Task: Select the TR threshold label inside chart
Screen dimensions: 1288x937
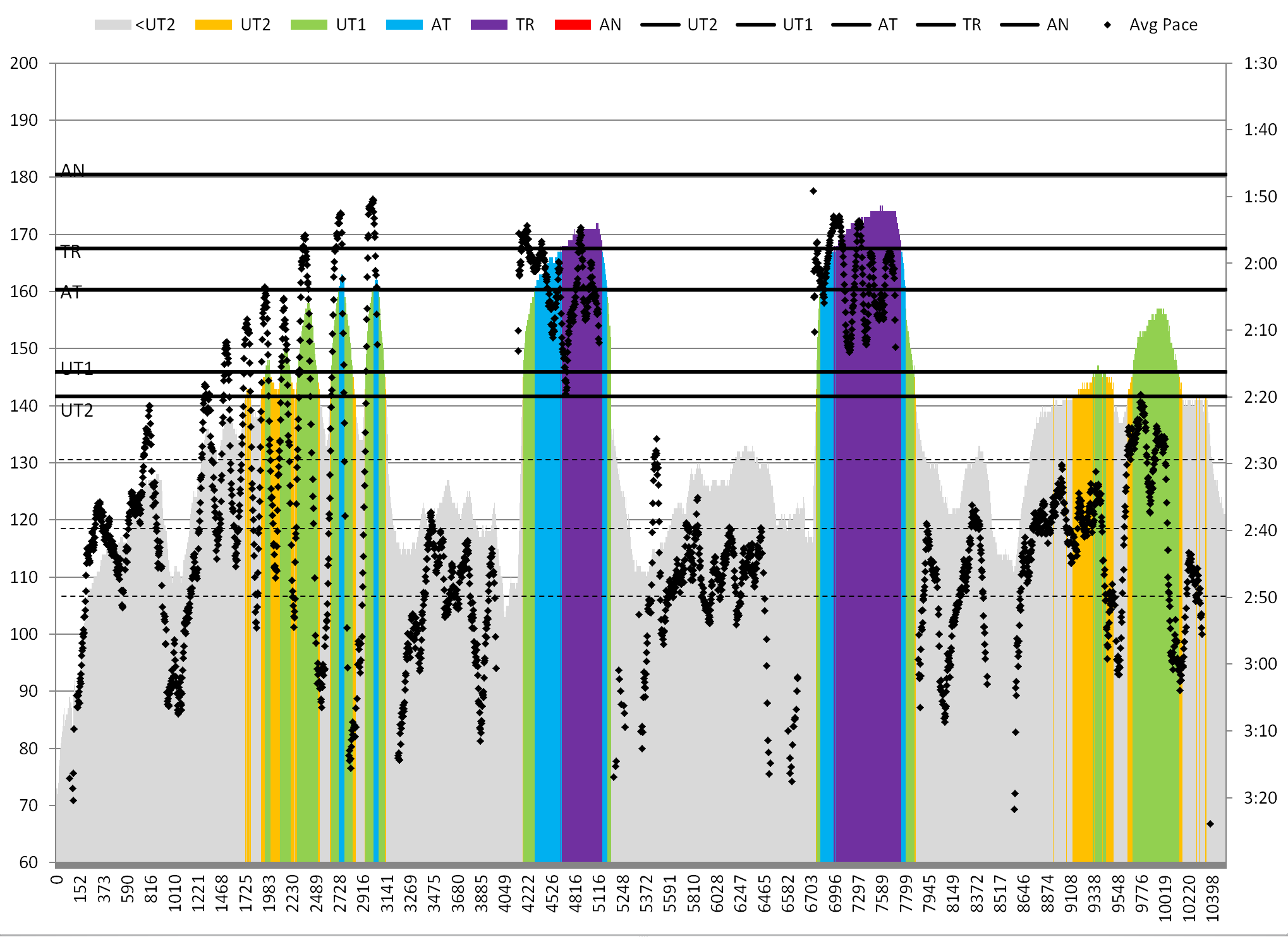Action: pyautogui.click(x=71, y=252)
